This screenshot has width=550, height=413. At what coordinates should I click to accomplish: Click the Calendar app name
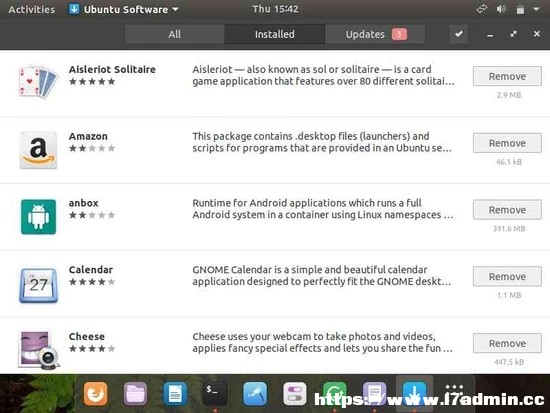pyautogui.click(x=91, y=269)
